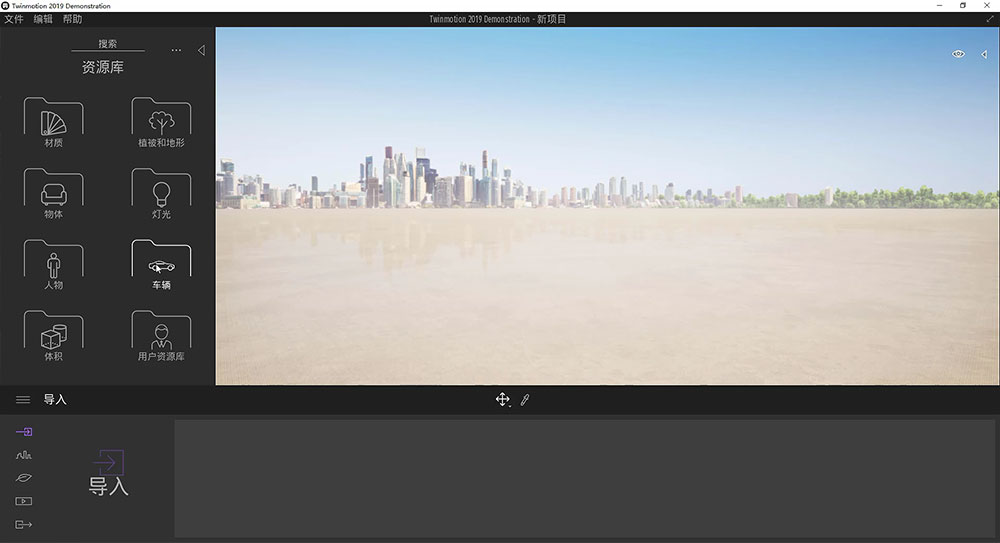Toggle the viewport eye visibility icon
1000x543 pixels.
(958, 54)
